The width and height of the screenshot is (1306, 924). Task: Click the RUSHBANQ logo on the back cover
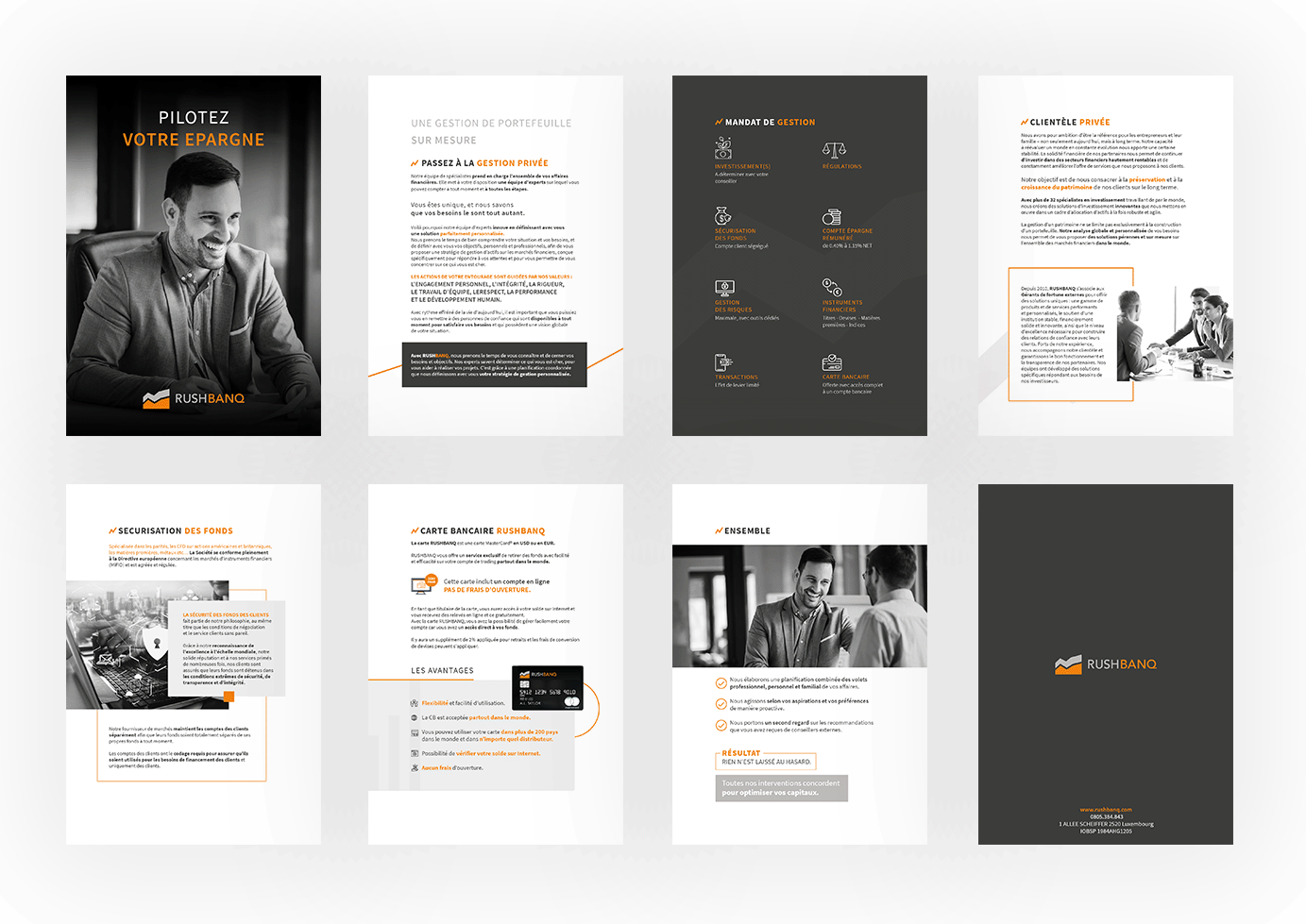(1106, 664)
